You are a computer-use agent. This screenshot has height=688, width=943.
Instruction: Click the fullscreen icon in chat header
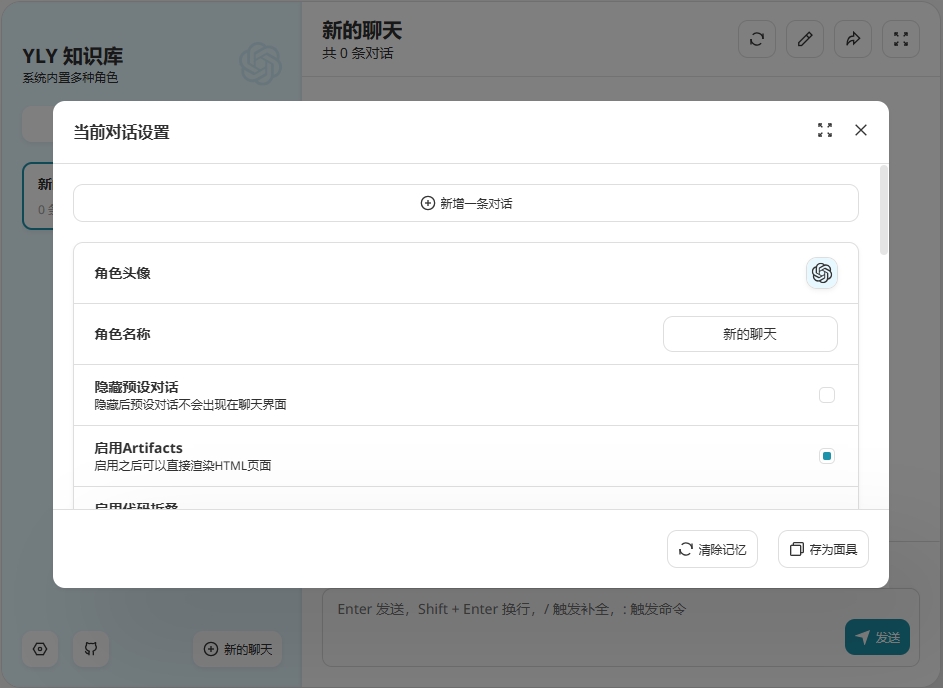point(901,39)
